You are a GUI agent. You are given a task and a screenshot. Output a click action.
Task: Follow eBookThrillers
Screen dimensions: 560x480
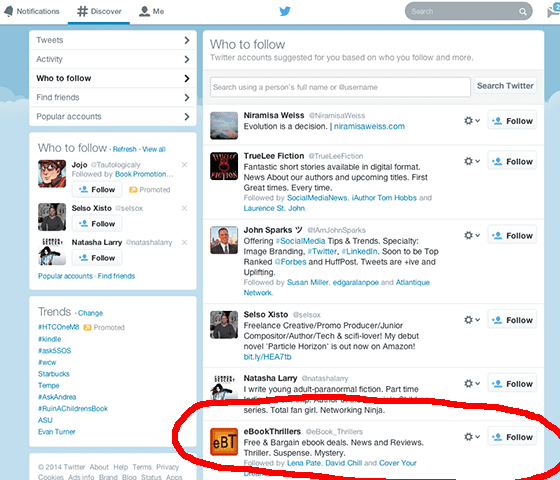point(512,437)
